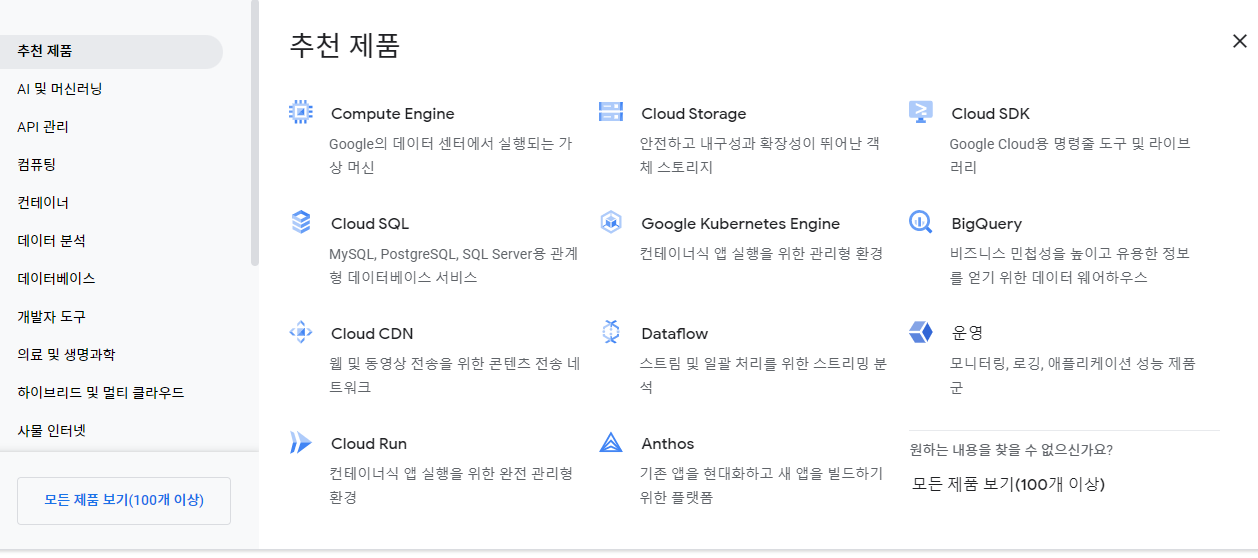Open the Cloud Storage product link
The image size is (1258, 558).
694,114
